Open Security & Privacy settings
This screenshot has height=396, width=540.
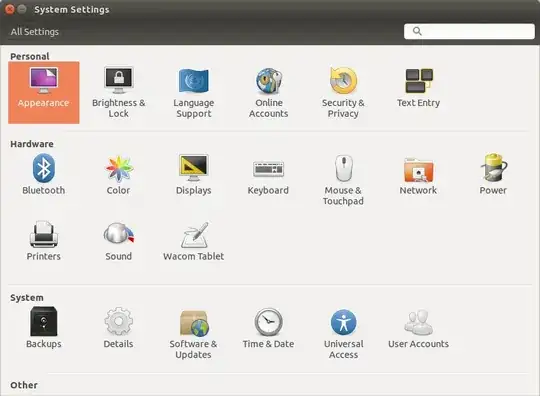[x=343, y=92]
